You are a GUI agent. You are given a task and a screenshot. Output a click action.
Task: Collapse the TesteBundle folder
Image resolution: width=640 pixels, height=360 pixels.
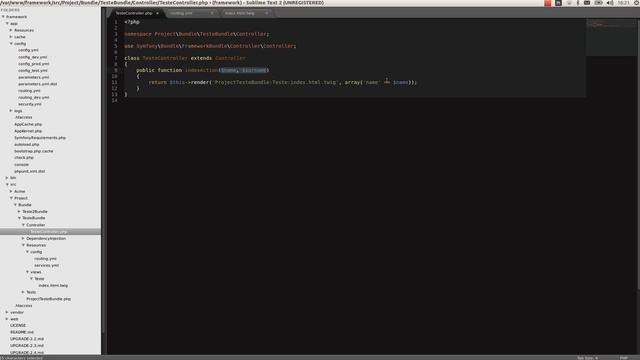19,218
